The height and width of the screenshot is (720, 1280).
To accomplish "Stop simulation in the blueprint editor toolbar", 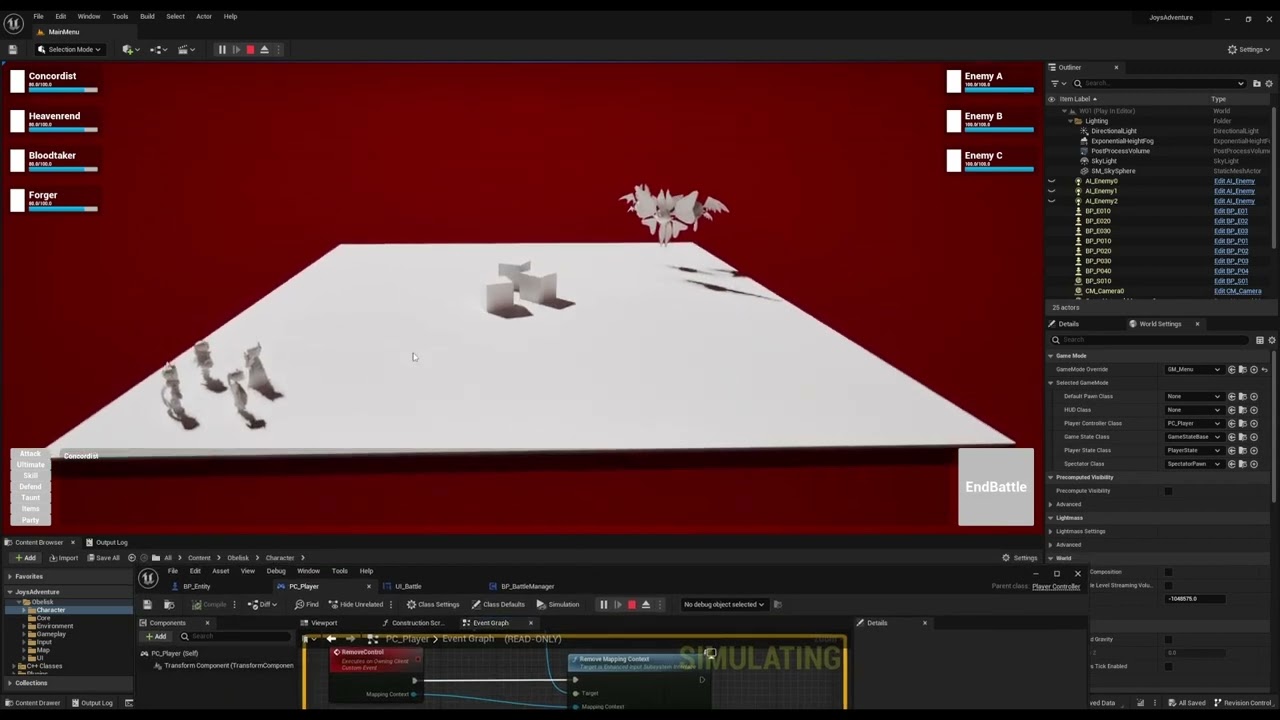I will 631,604.
